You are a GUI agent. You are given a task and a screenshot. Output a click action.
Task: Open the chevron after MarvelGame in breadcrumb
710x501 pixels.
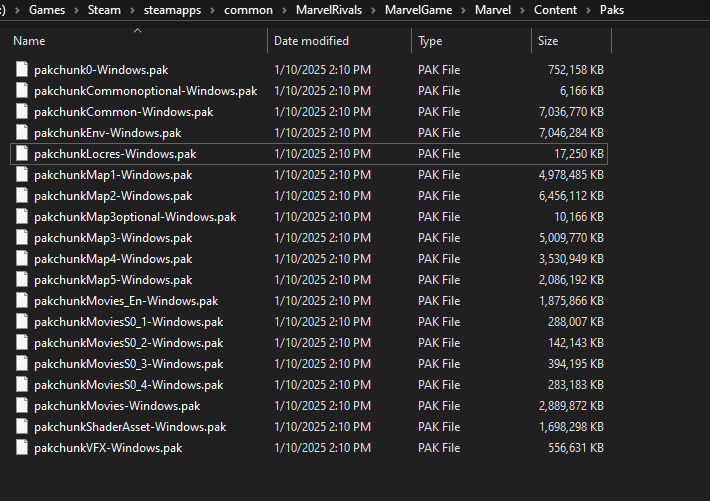tap(463, 10)
